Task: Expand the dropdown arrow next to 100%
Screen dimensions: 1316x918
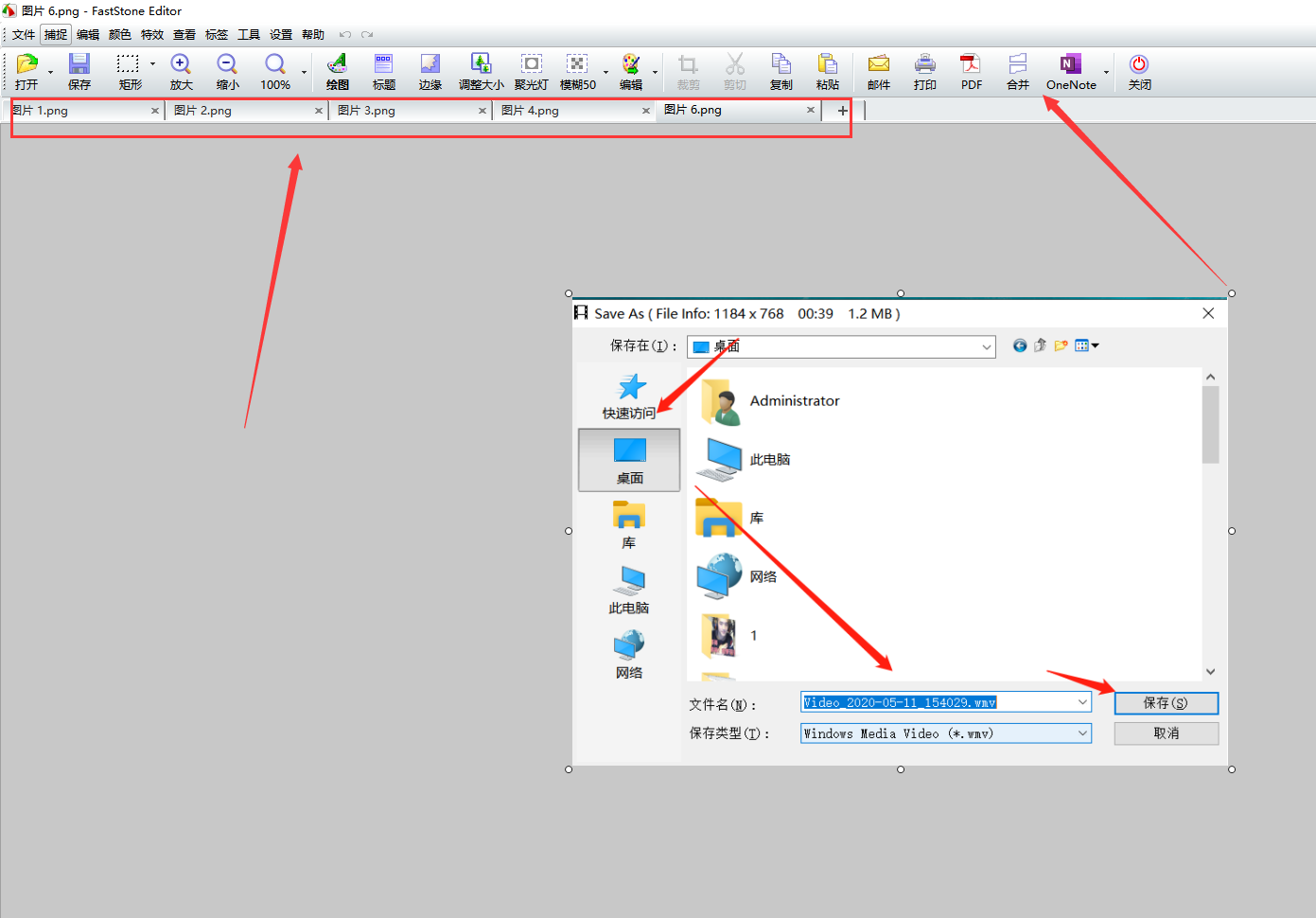Action: click(304, 73)
